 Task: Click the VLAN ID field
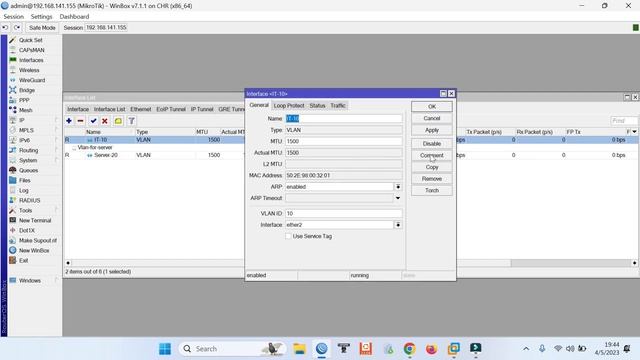(344, 213)
